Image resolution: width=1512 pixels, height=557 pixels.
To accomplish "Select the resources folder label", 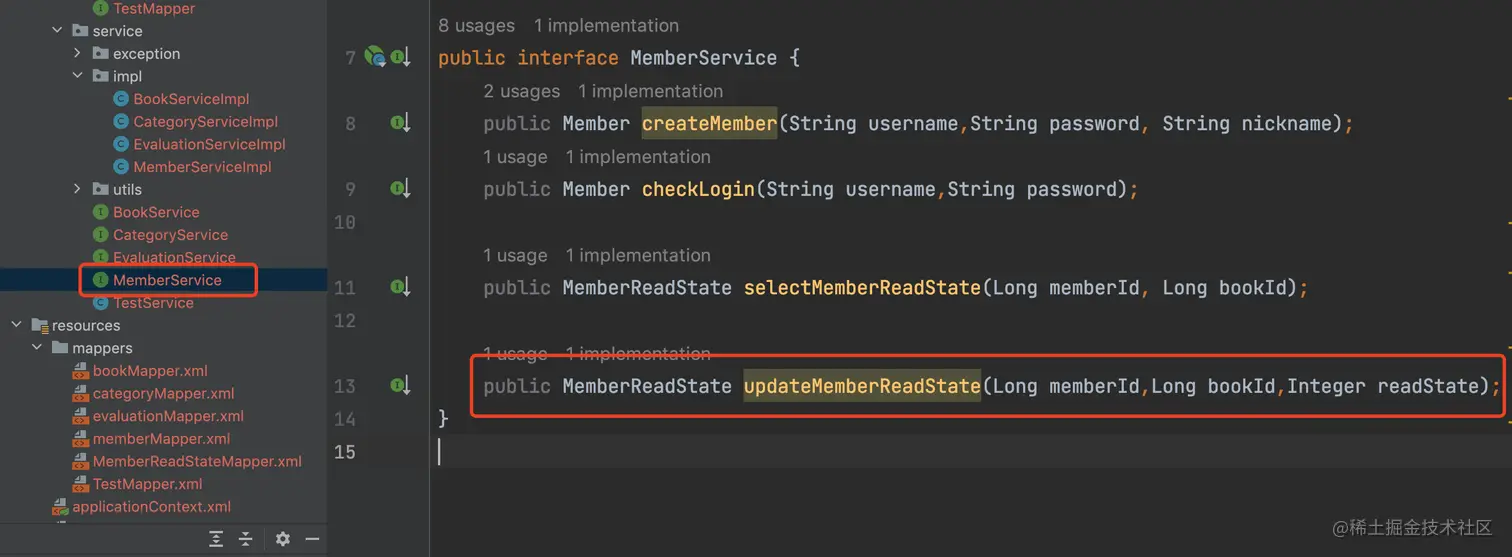I will click(x=86, y=325).
